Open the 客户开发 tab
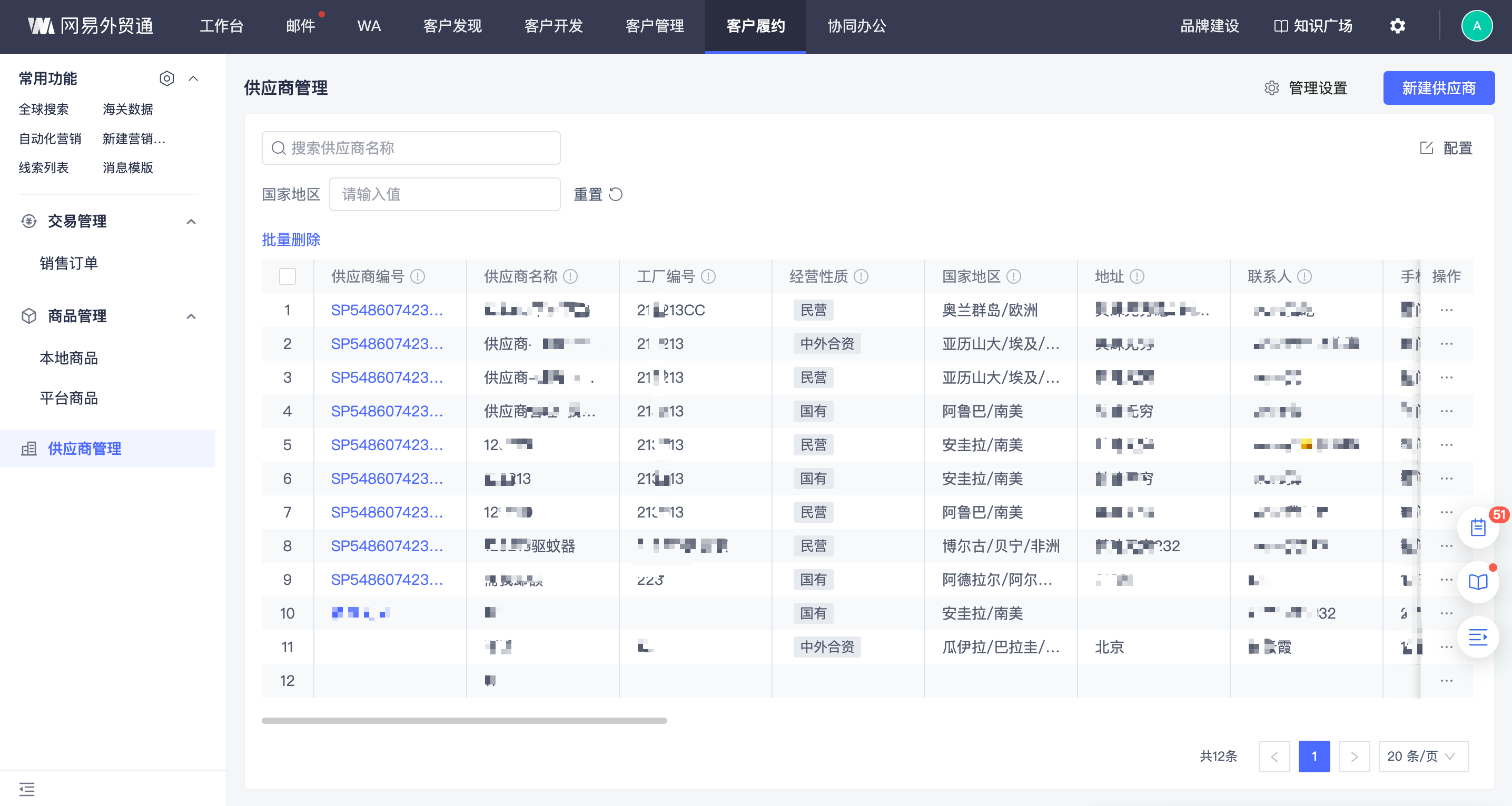This screenshot has height=806, width=1512. coord(553,26)
